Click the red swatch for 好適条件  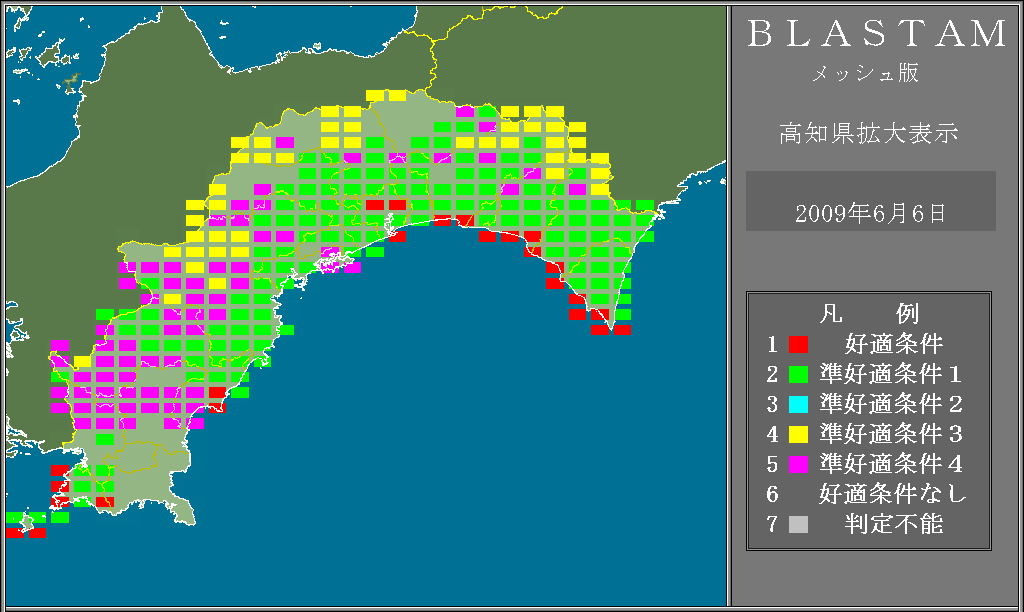[798, 345]
